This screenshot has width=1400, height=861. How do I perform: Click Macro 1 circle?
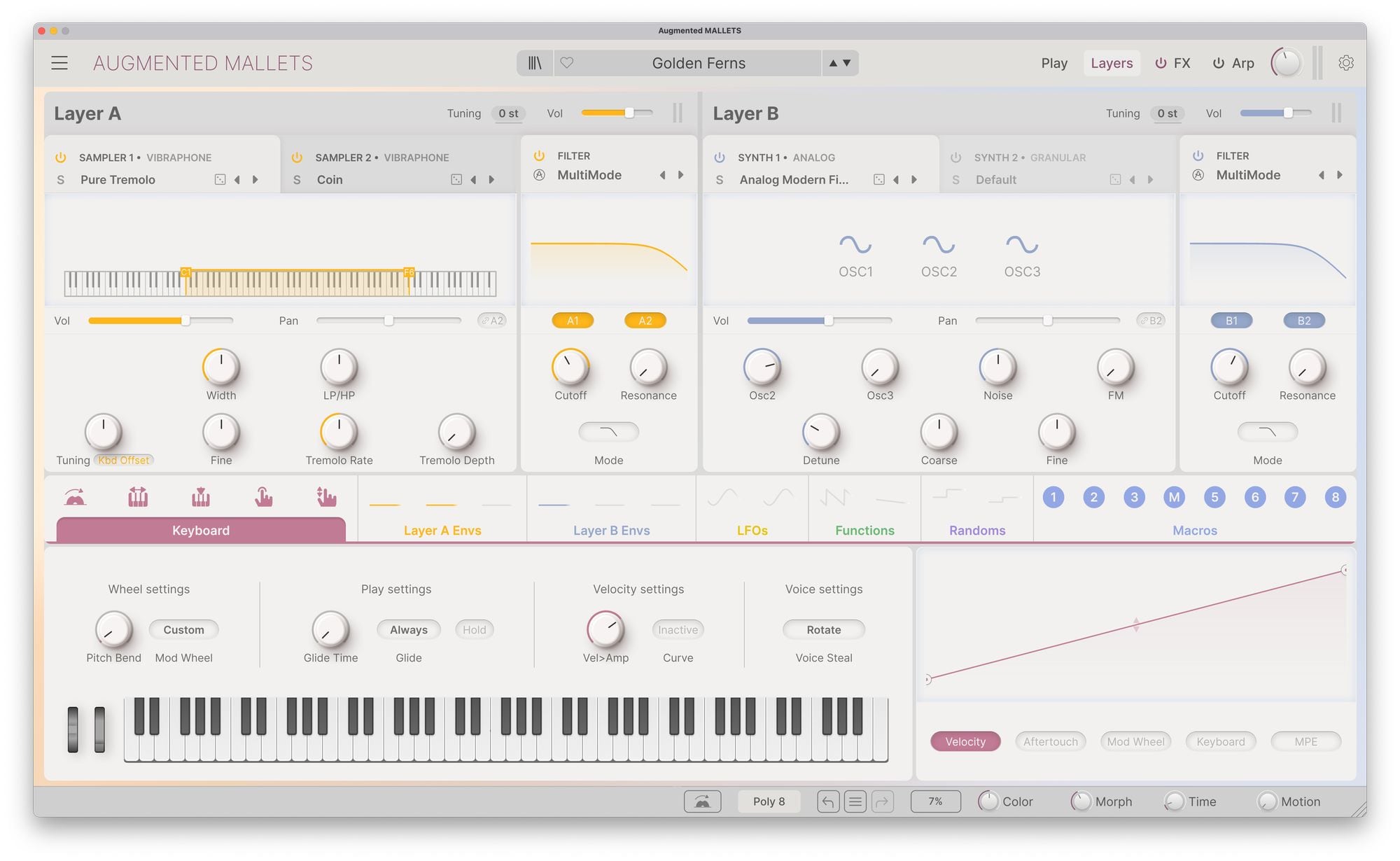coord(1053,497)
